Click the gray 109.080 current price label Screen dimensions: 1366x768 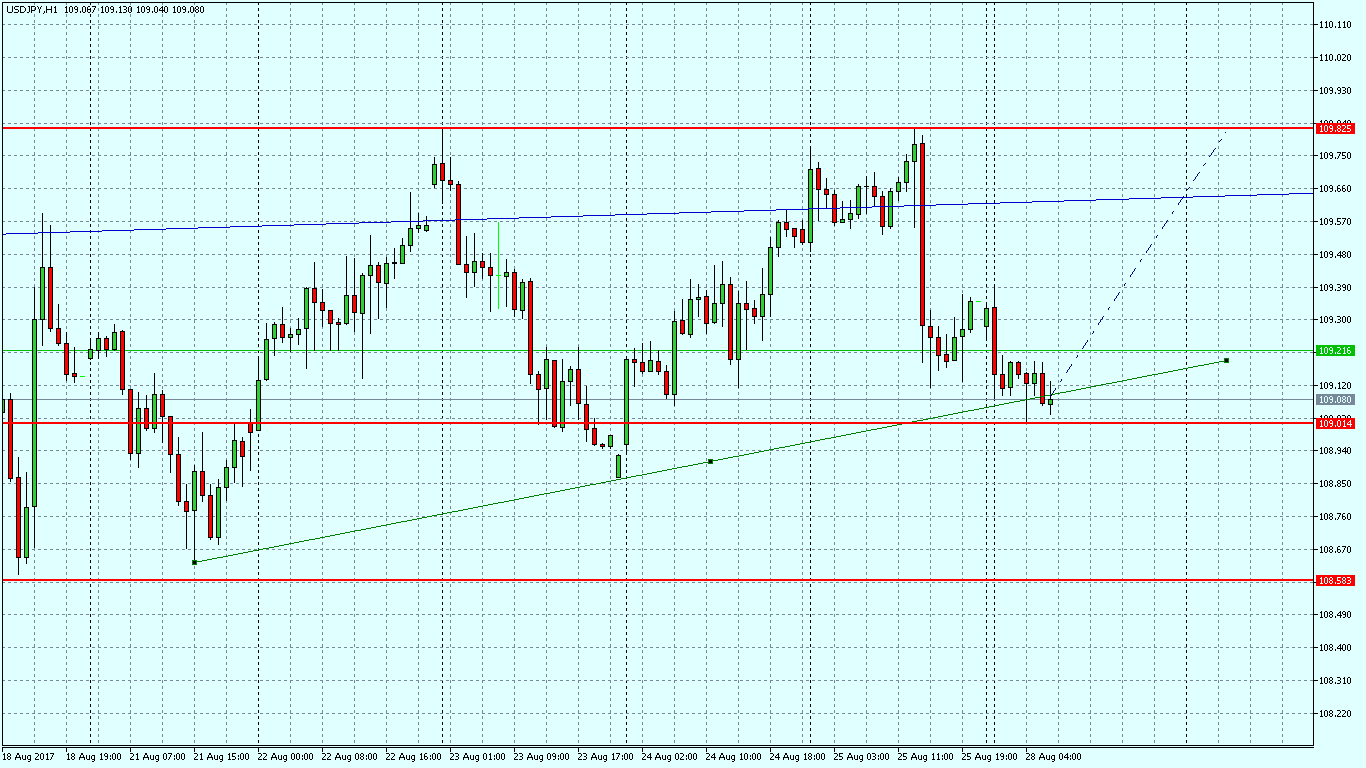click(x=1335, y=400)
